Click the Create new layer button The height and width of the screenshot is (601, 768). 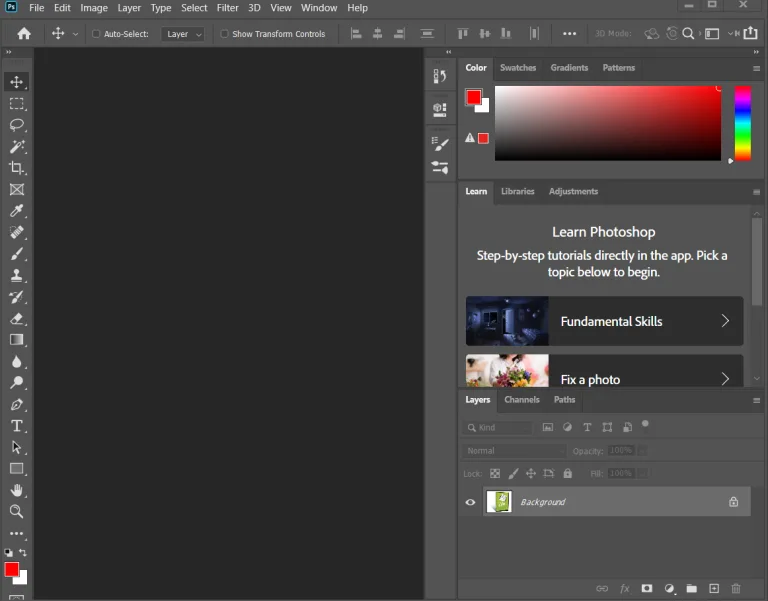click(714, 588)
